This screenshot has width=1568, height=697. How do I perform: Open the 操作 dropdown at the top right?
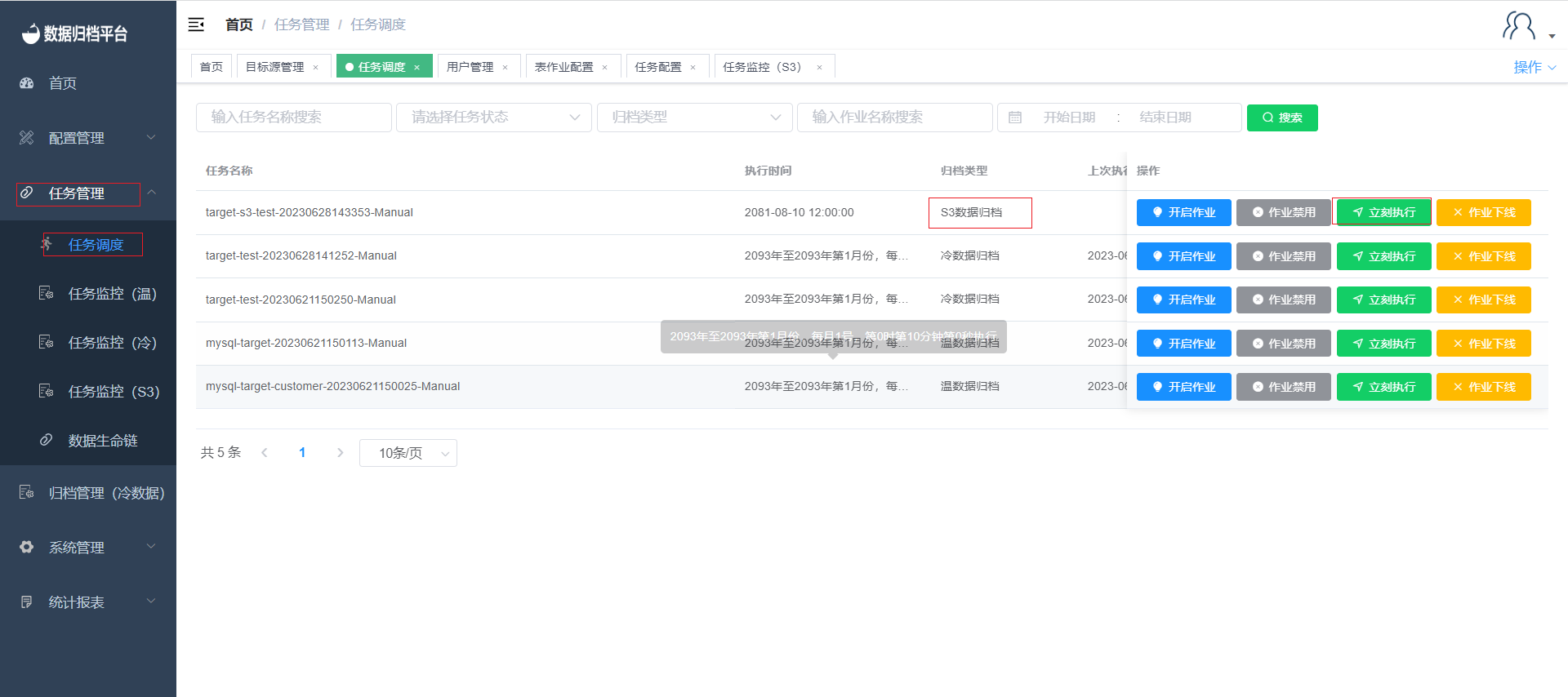[1535, 67]
